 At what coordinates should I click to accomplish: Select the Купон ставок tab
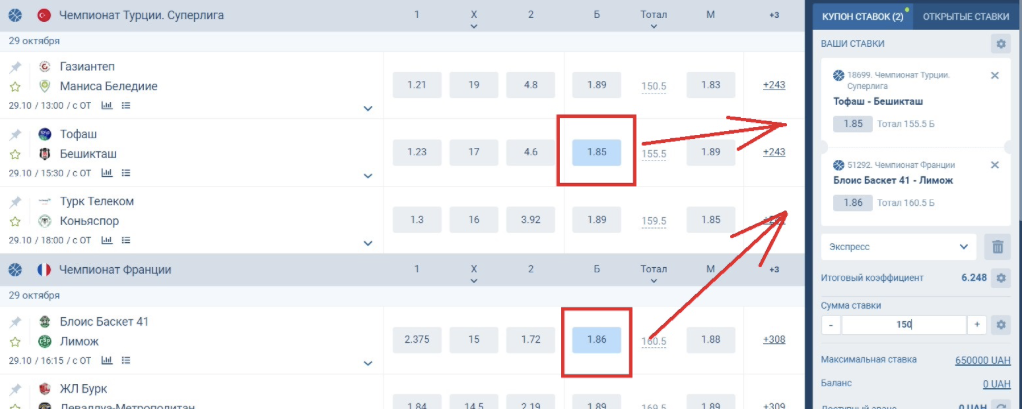point(862,17)
